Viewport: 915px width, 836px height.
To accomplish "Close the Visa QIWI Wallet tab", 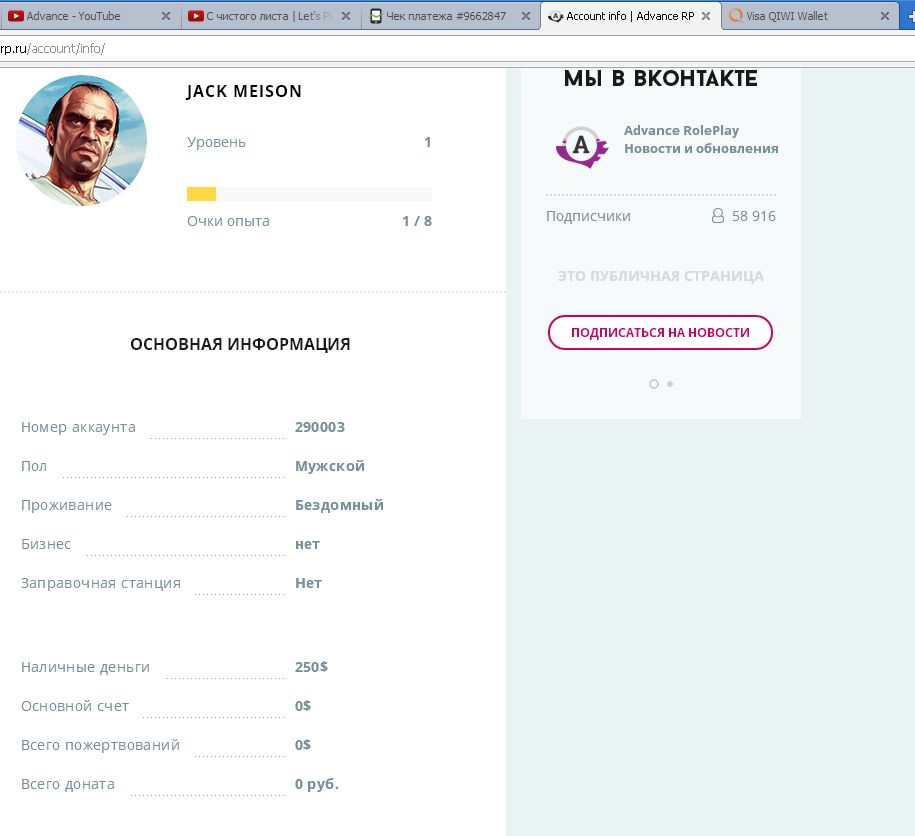I will coord(885,16).
